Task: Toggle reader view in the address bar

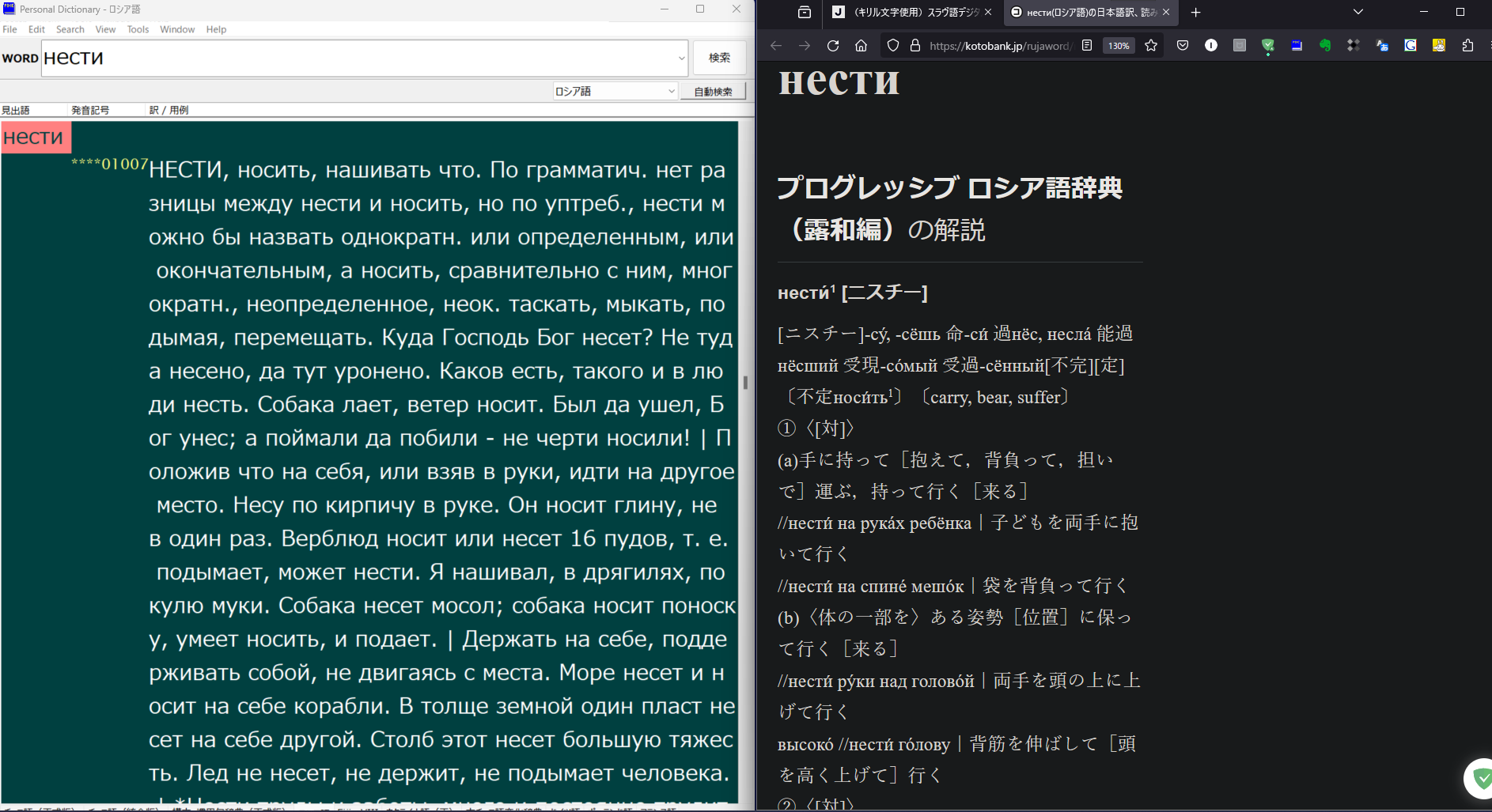Action: (1087, 45)
